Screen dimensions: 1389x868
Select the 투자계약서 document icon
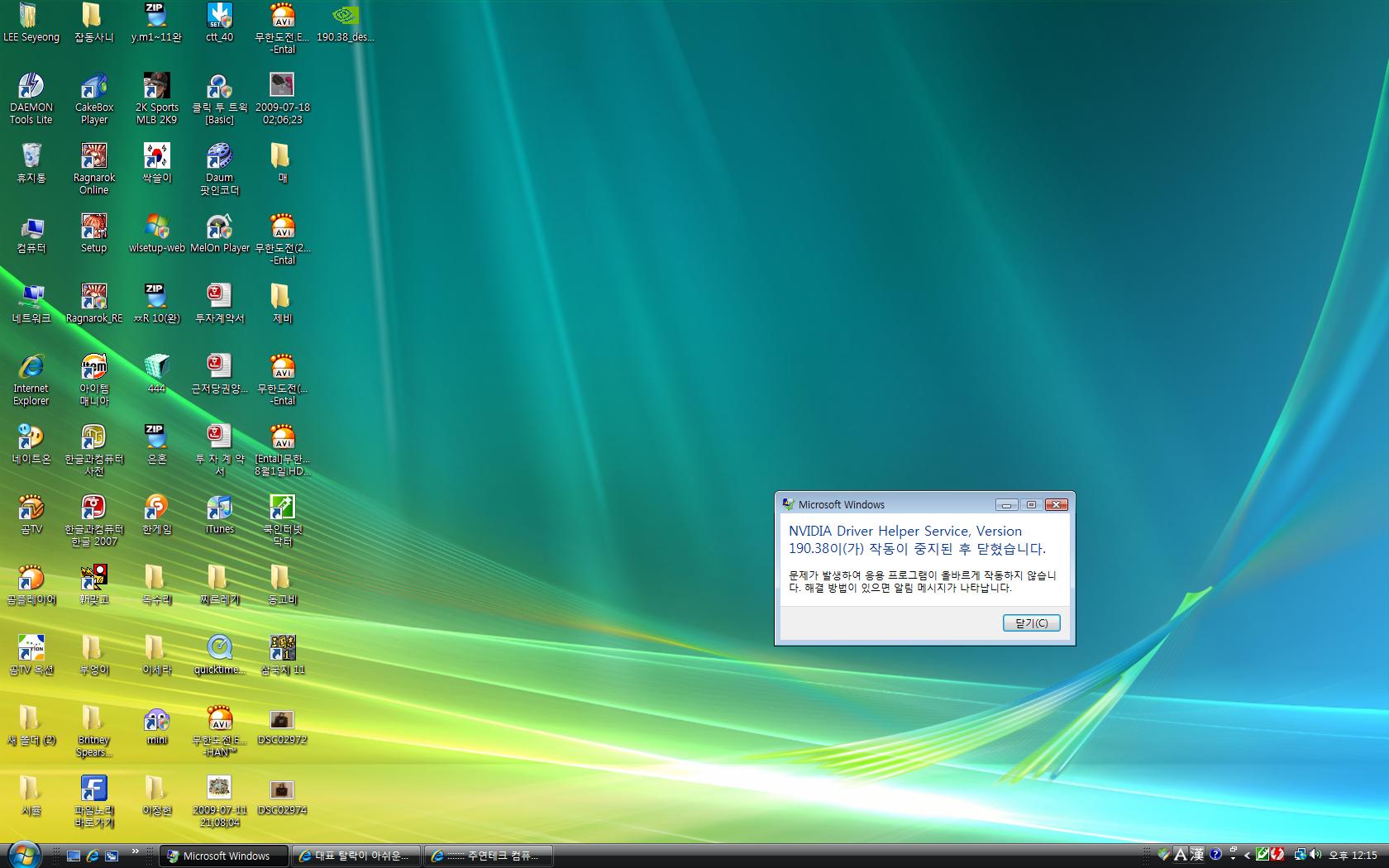coord(220,303)
